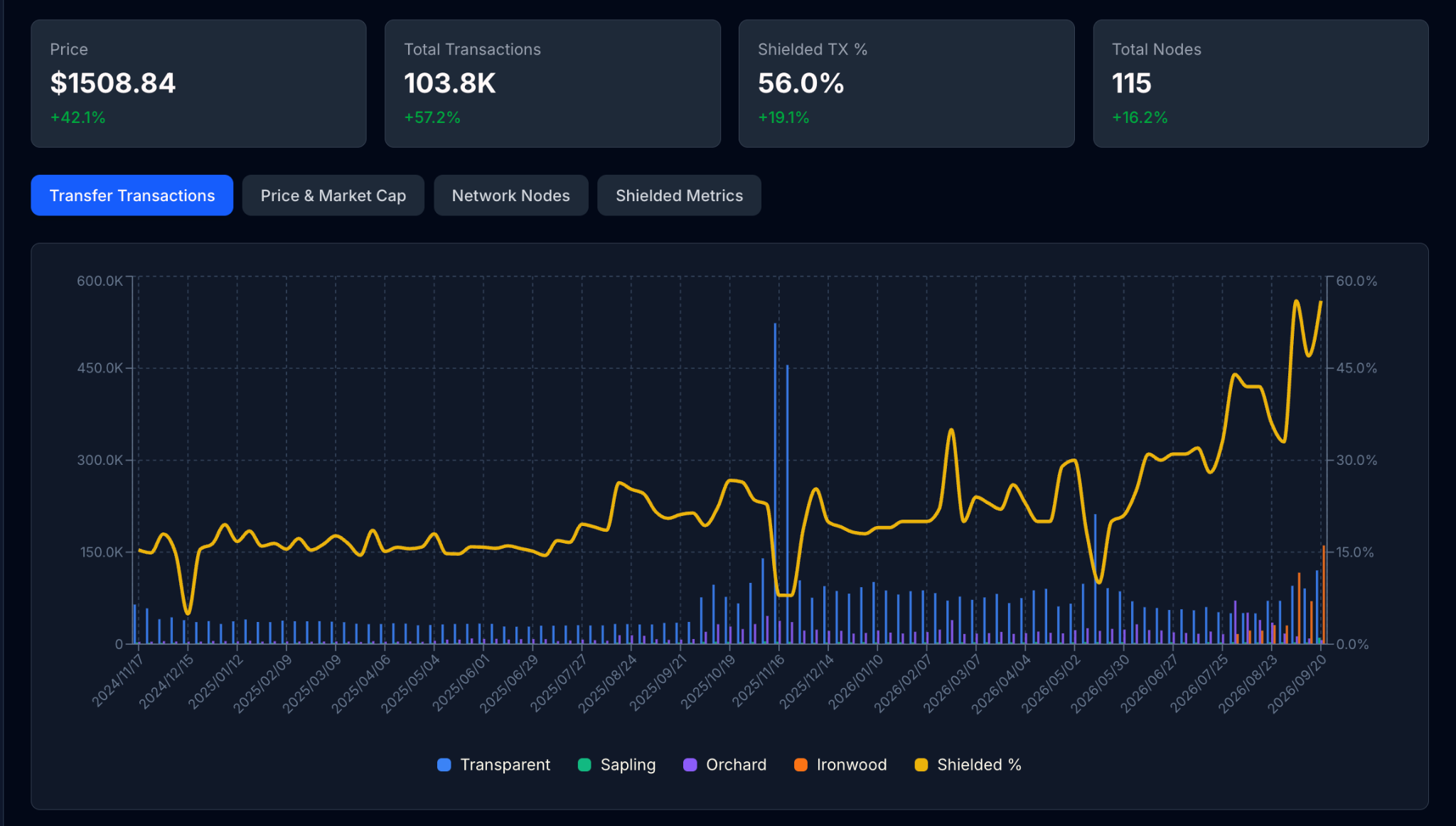This screenshot has height=826, width=1456.
Task: Click the 0.0% right axis label
Action: pyautogui.click(x=1351, y=644)
